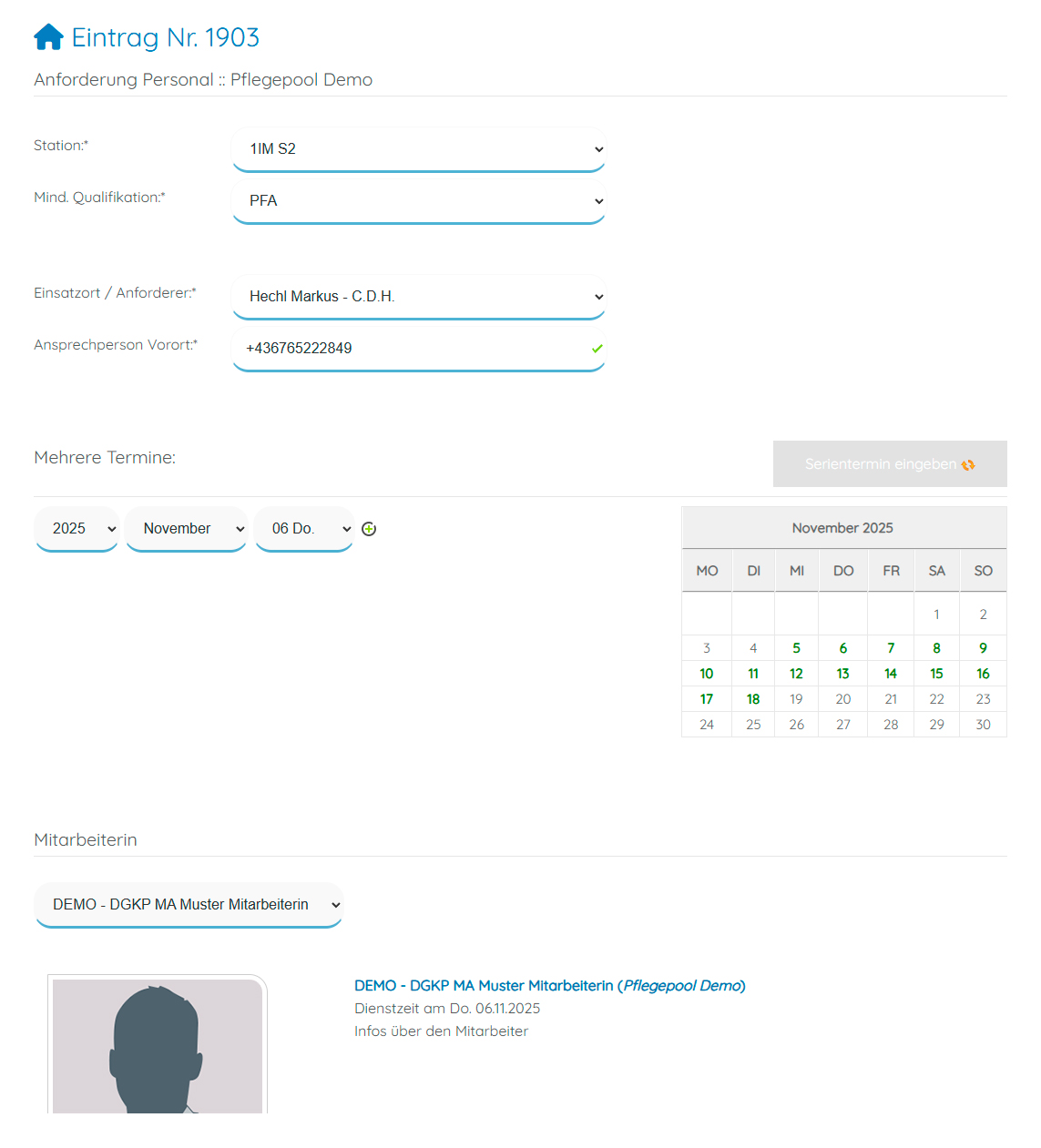Pick November 10 in the calendar
The width and height of the screenshot is (1041, 1148).
(707, 674)
